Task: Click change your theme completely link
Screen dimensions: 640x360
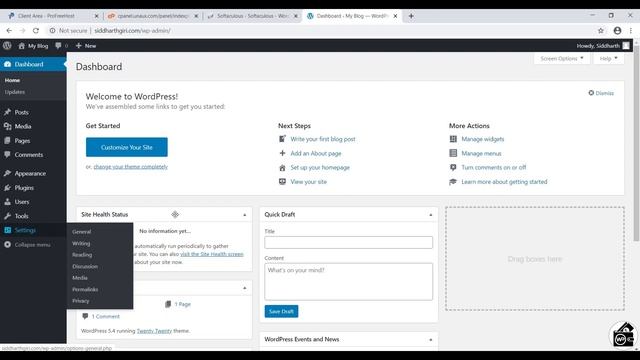Action: [x=131, y=167]
